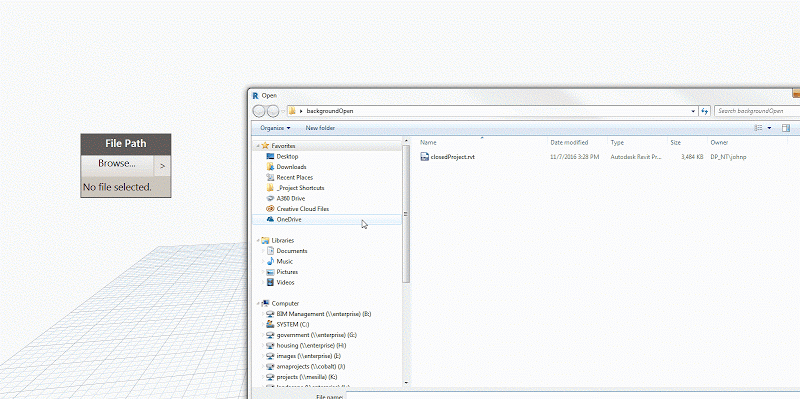
Task: Click the New folder button
Action: (x=320, y=128)
